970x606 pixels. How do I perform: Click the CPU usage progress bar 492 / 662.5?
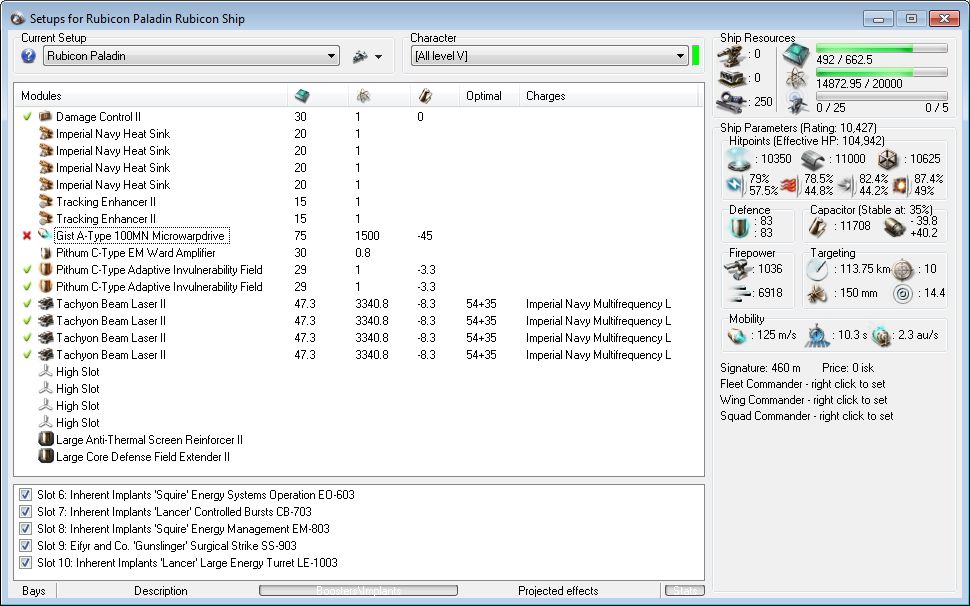[882, 48]
